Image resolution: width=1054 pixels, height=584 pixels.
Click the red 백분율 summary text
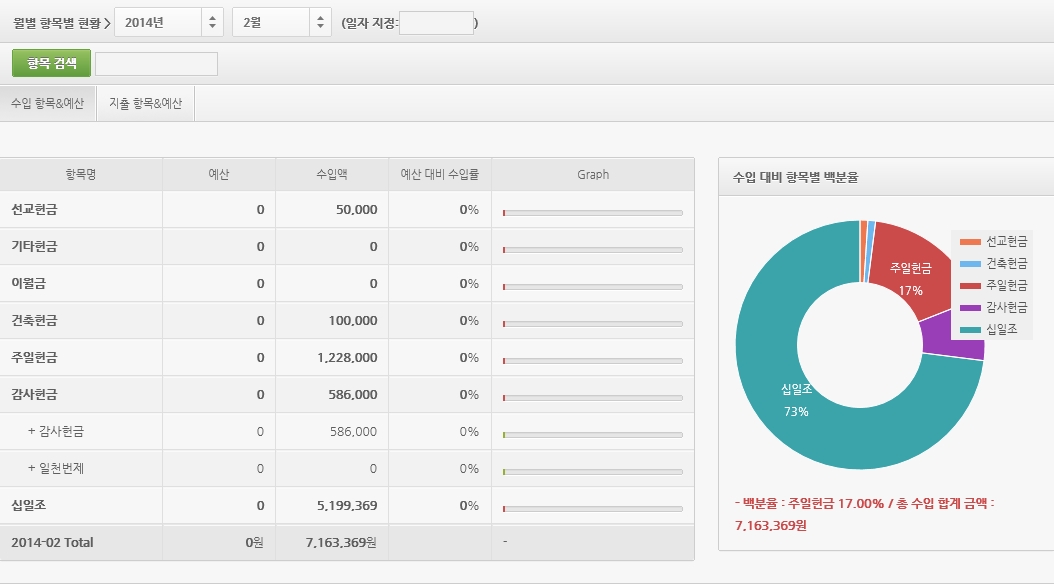pos(864,514)
